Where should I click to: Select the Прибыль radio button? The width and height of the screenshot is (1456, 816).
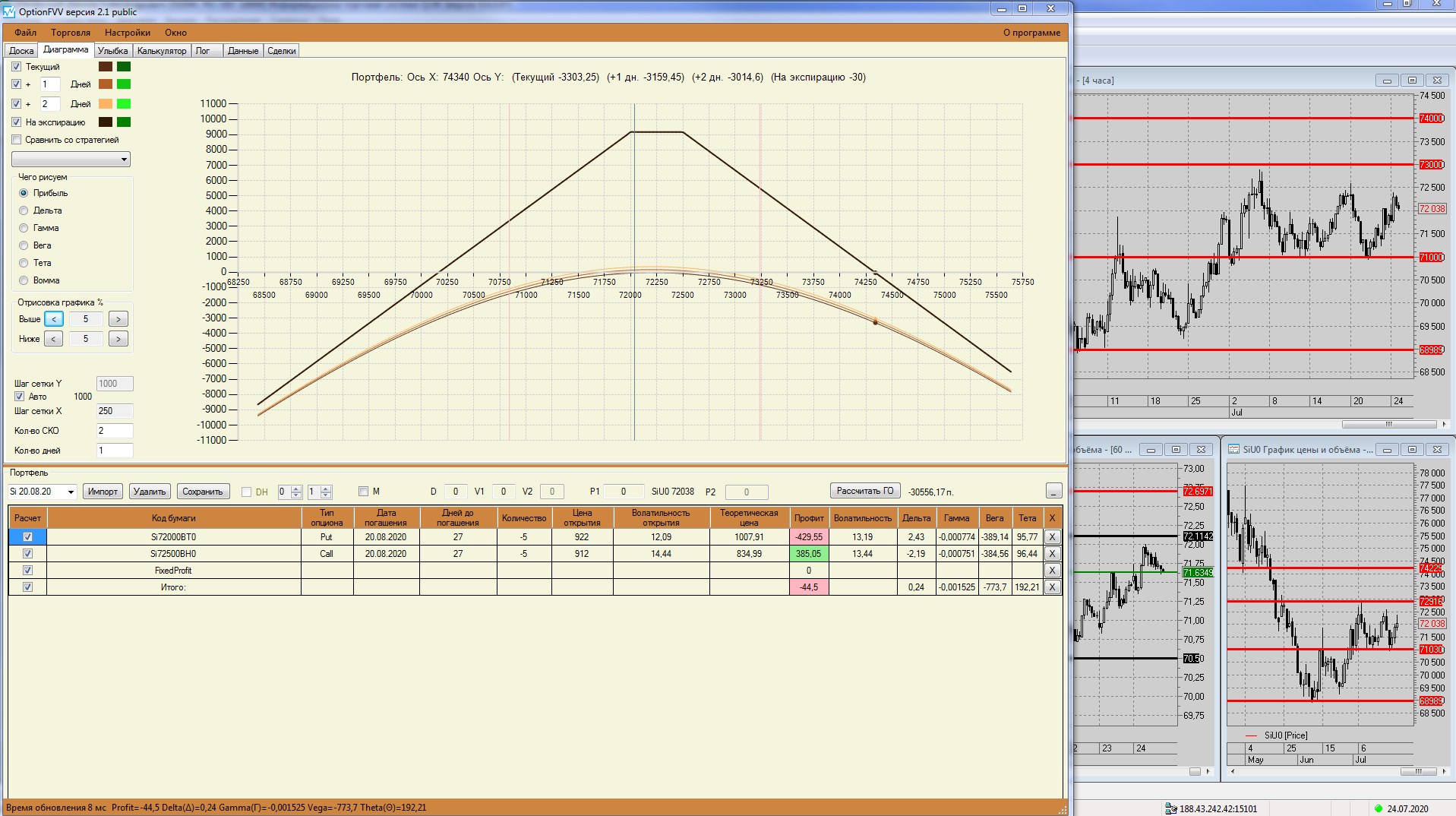[24, 193]
